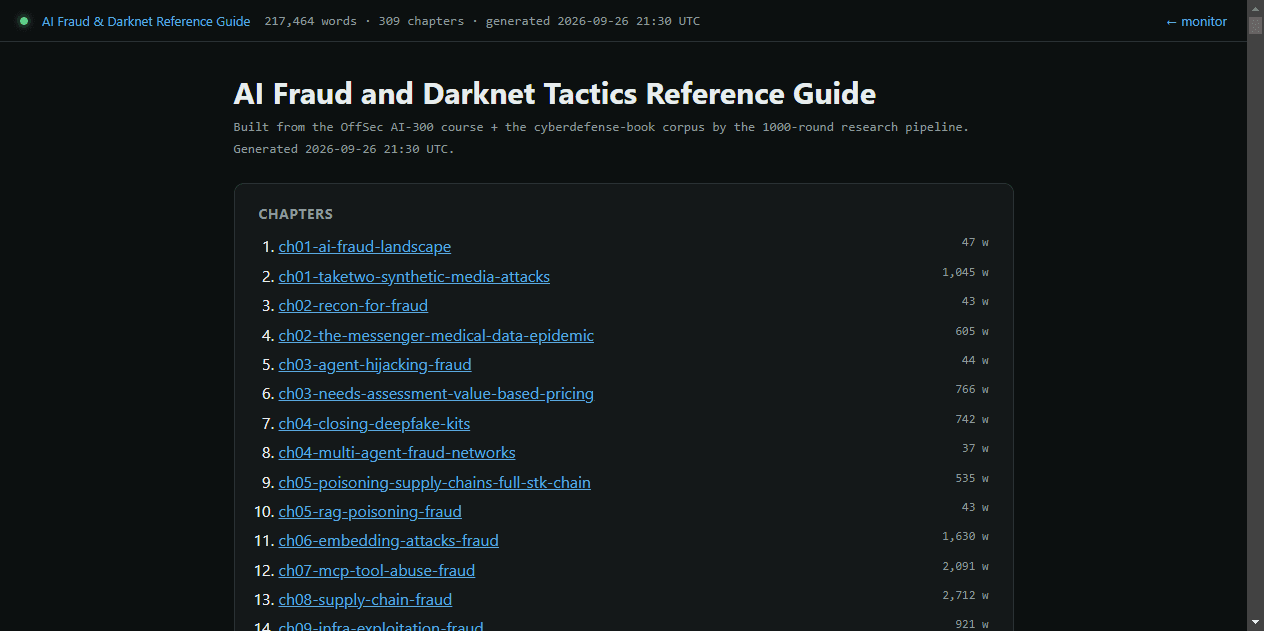This screenshot has height=631, width=1264.
Task: Click the green status dot in the header
Action: pyautogui.click(x=24, y=21)
